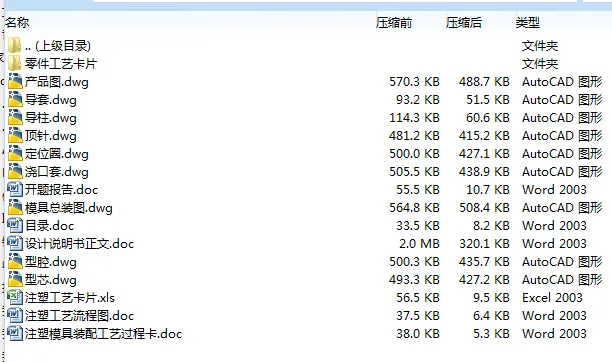Select the file name 导柱.dwg
612x362 pixels.
pos(51,118)
